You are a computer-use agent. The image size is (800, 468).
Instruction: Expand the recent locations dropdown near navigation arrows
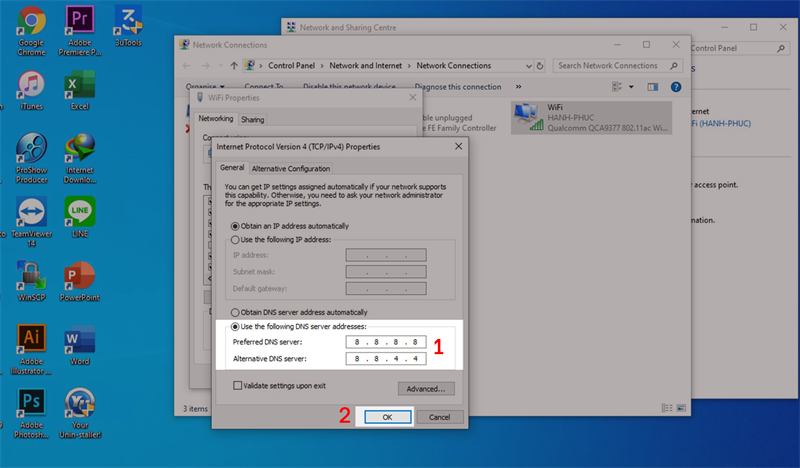click(x=220, y=66)
